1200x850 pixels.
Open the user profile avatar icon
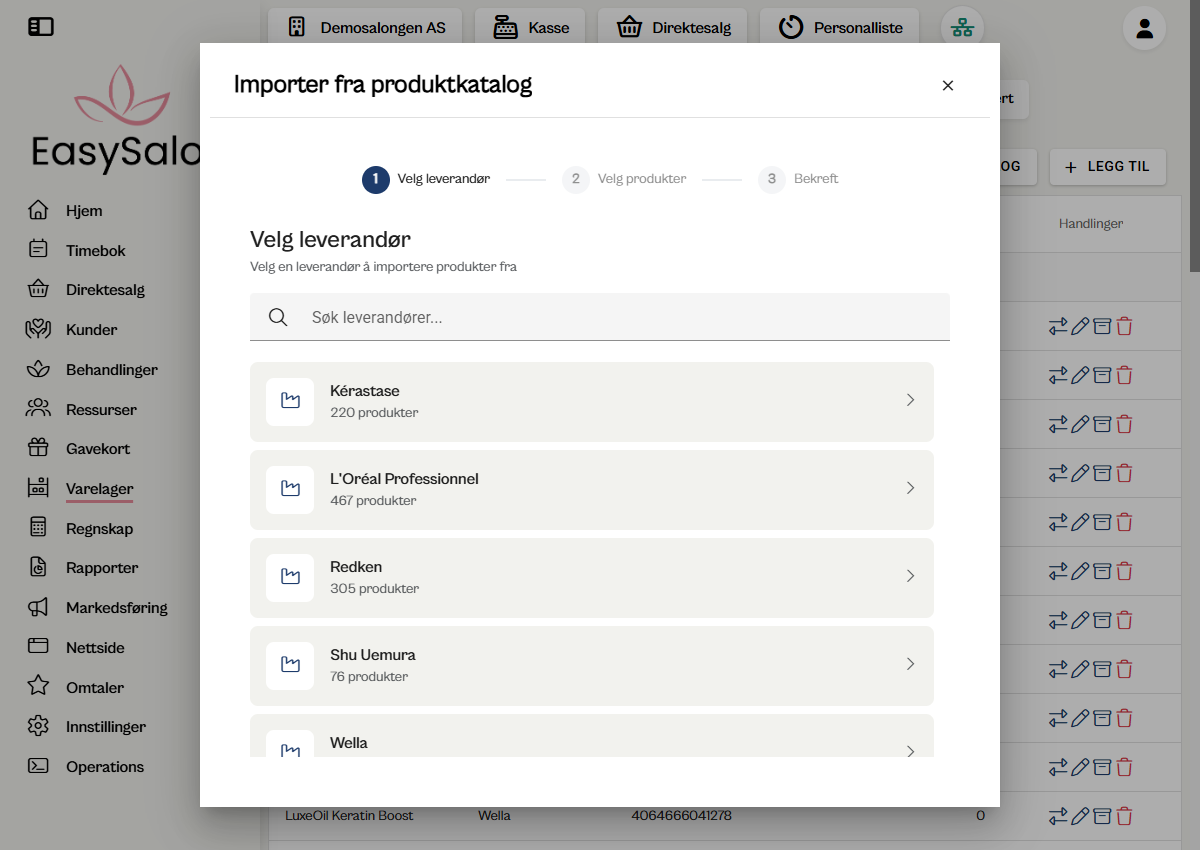(1144, 29)
